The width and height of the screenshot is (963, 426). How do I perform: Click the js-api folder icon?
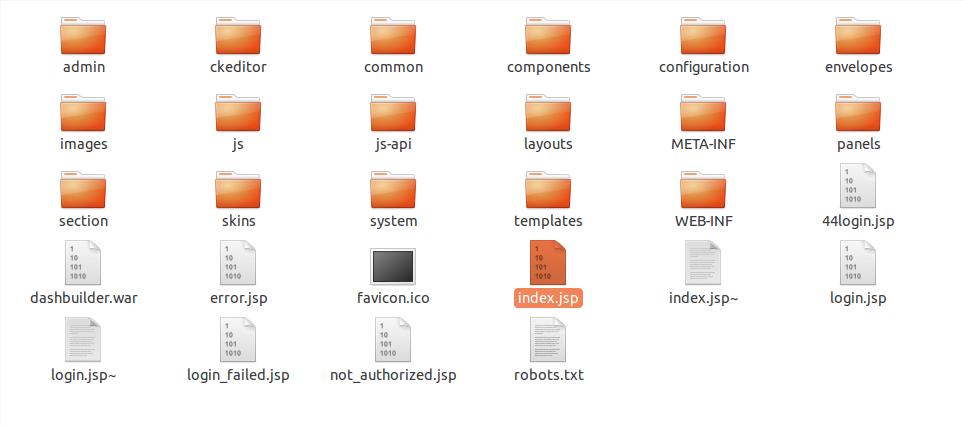pos(393,113)
